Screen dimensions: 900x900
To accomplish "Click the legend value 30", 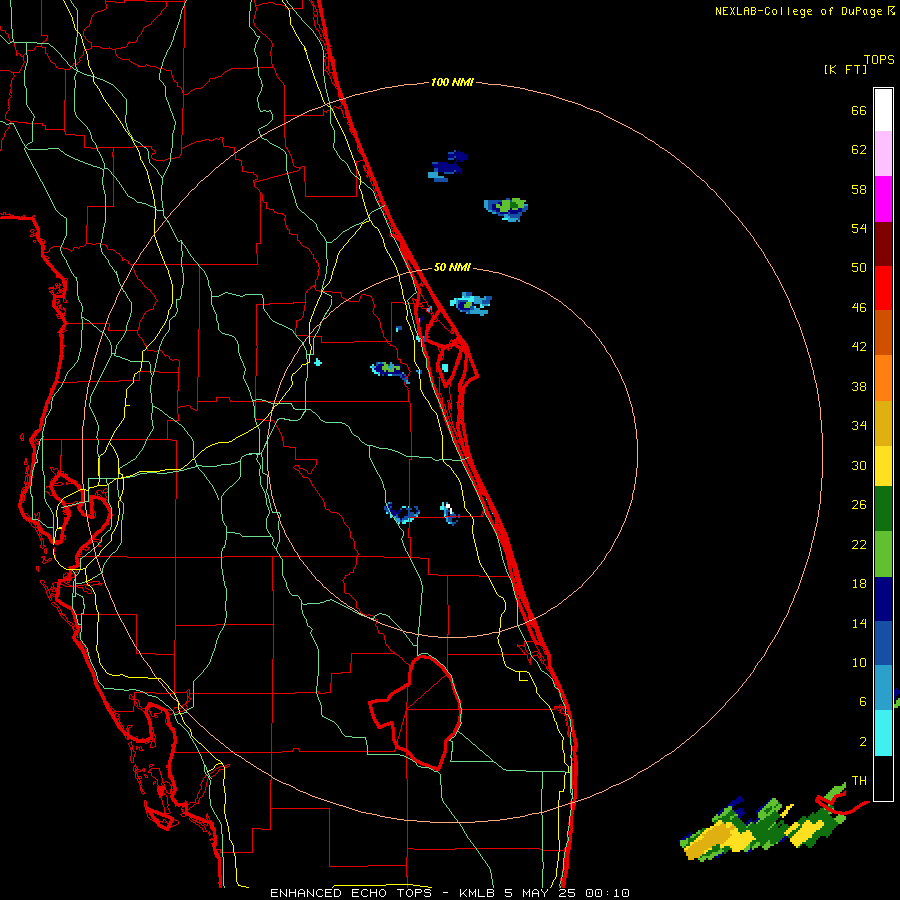I will [859, 465].
